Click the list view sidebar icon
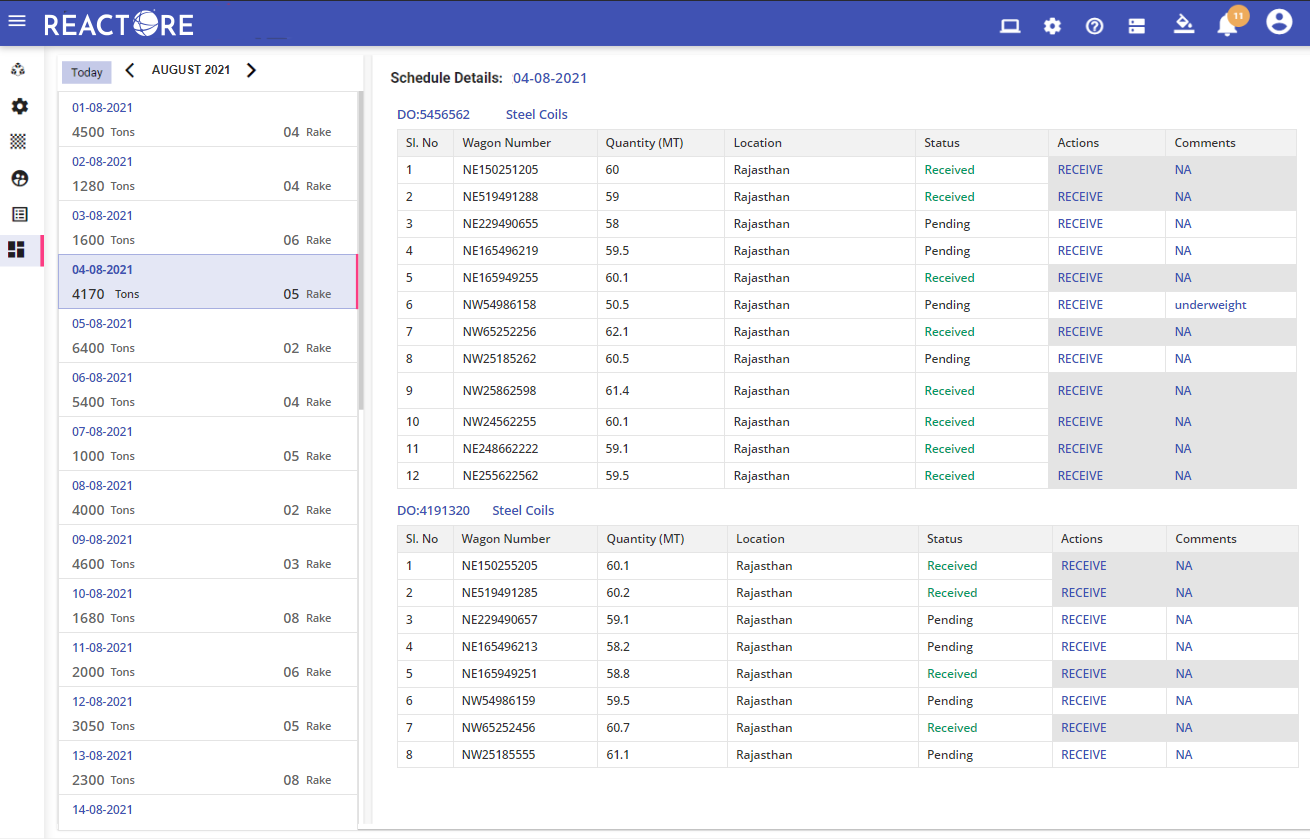The image size is (1310, 839). 19,214
